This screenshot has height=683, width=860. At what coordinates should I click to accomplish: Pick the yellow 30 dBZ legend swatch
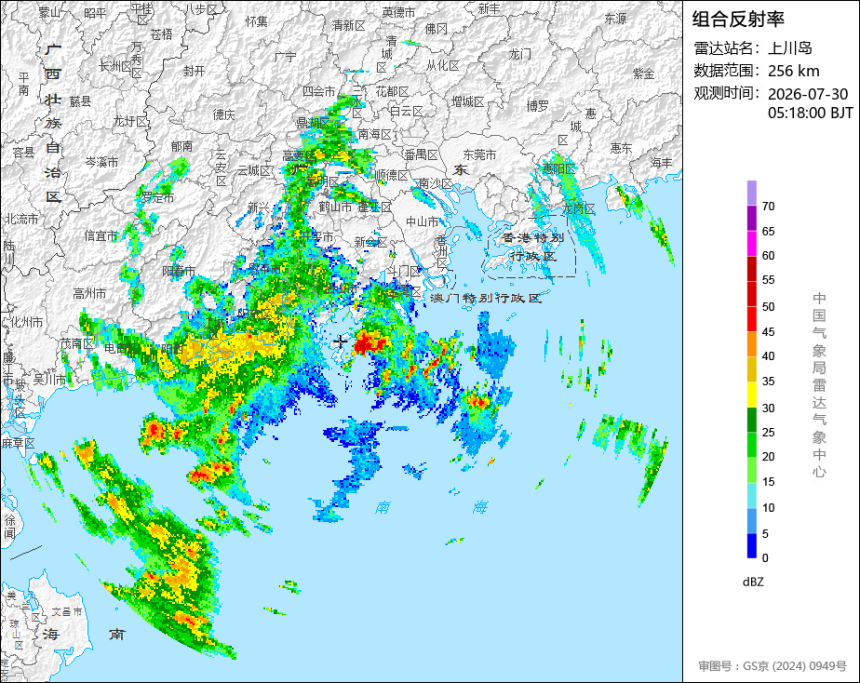pyautogui.click(x=751, y=394)
